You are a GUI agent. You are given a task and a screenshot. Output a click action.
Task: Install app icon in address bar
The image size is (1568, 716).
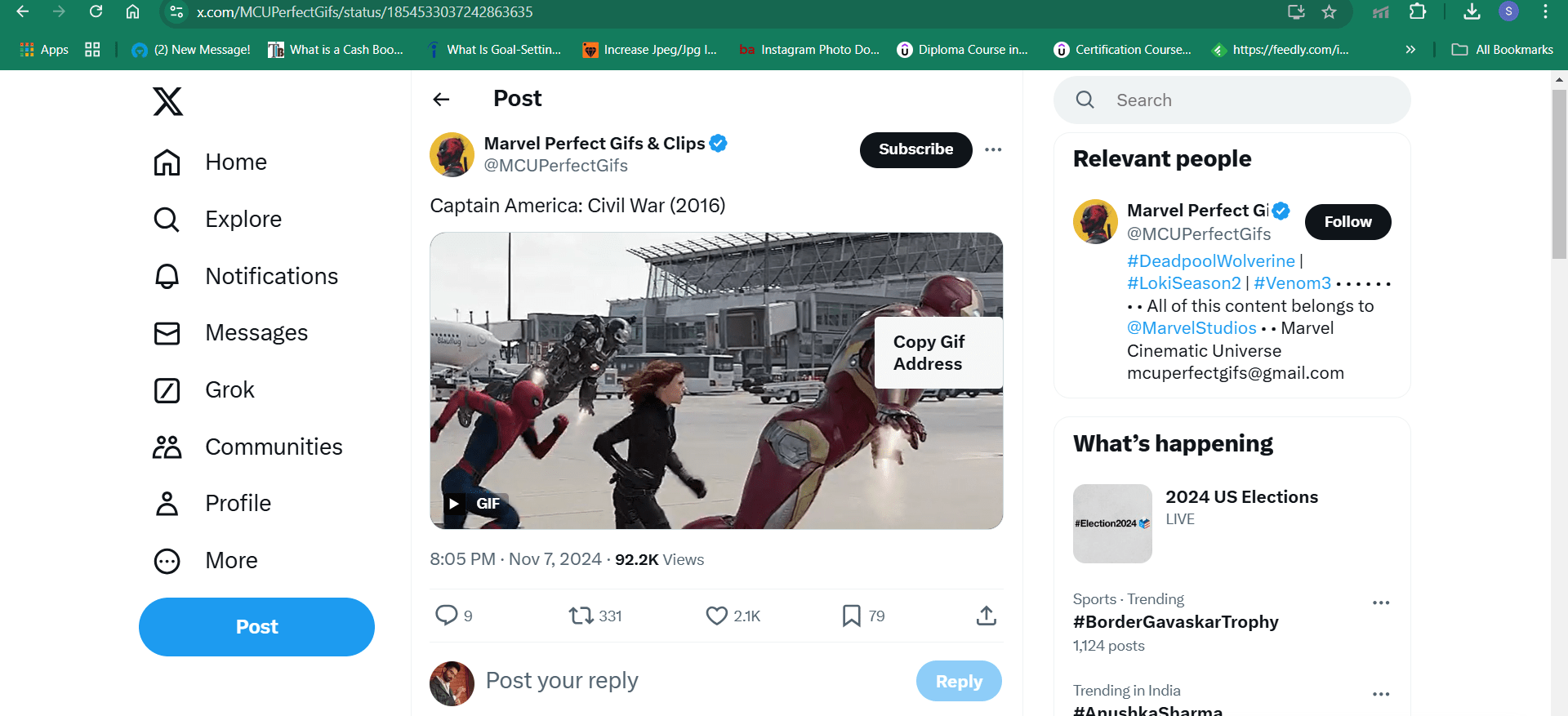pos(1296,11)
